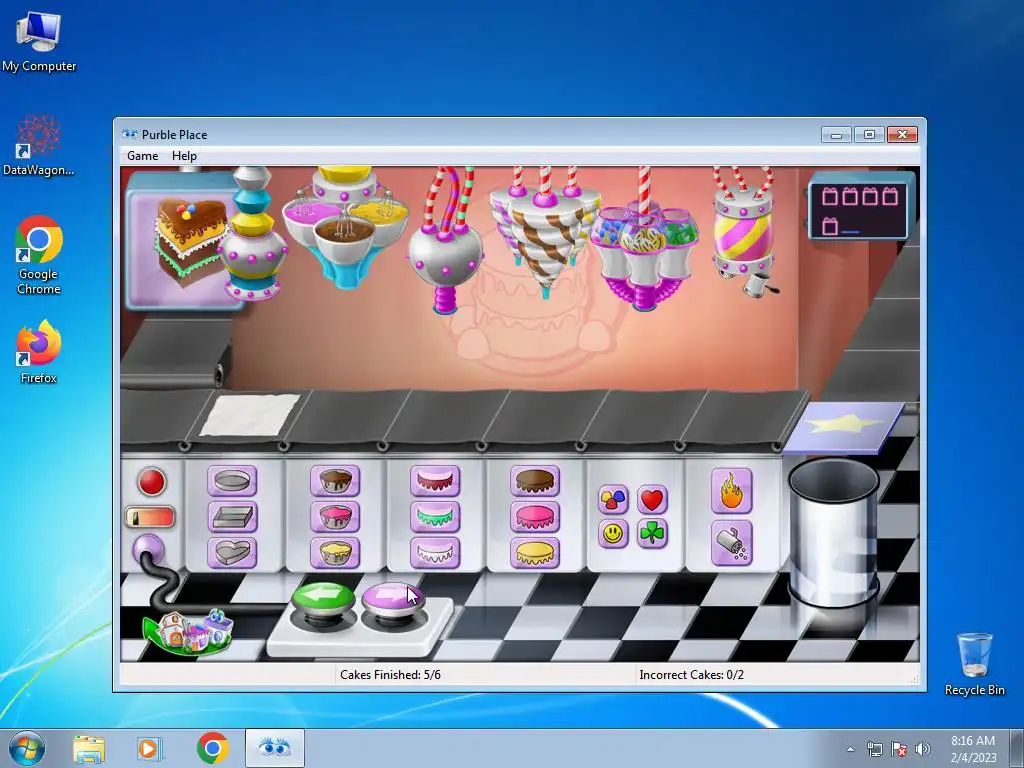Click the sugar sprinkle shaker button
Image resolution: width=1024 pixels, height=768 pixels.
coord(731,543)
